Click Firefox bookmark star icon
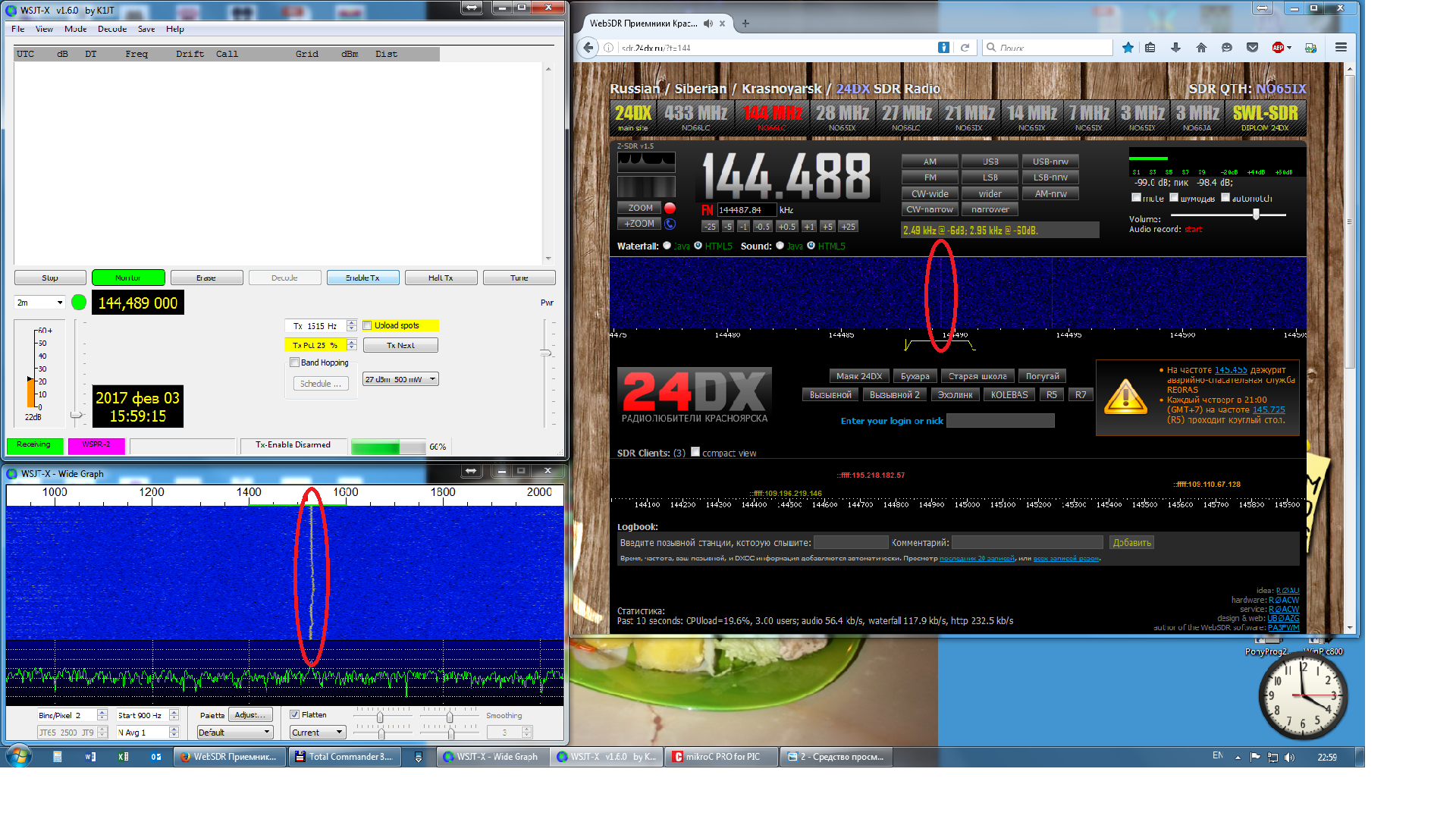Image resolution: width=1456 pixels, height=819 pixels. [x=1128, y=48]
